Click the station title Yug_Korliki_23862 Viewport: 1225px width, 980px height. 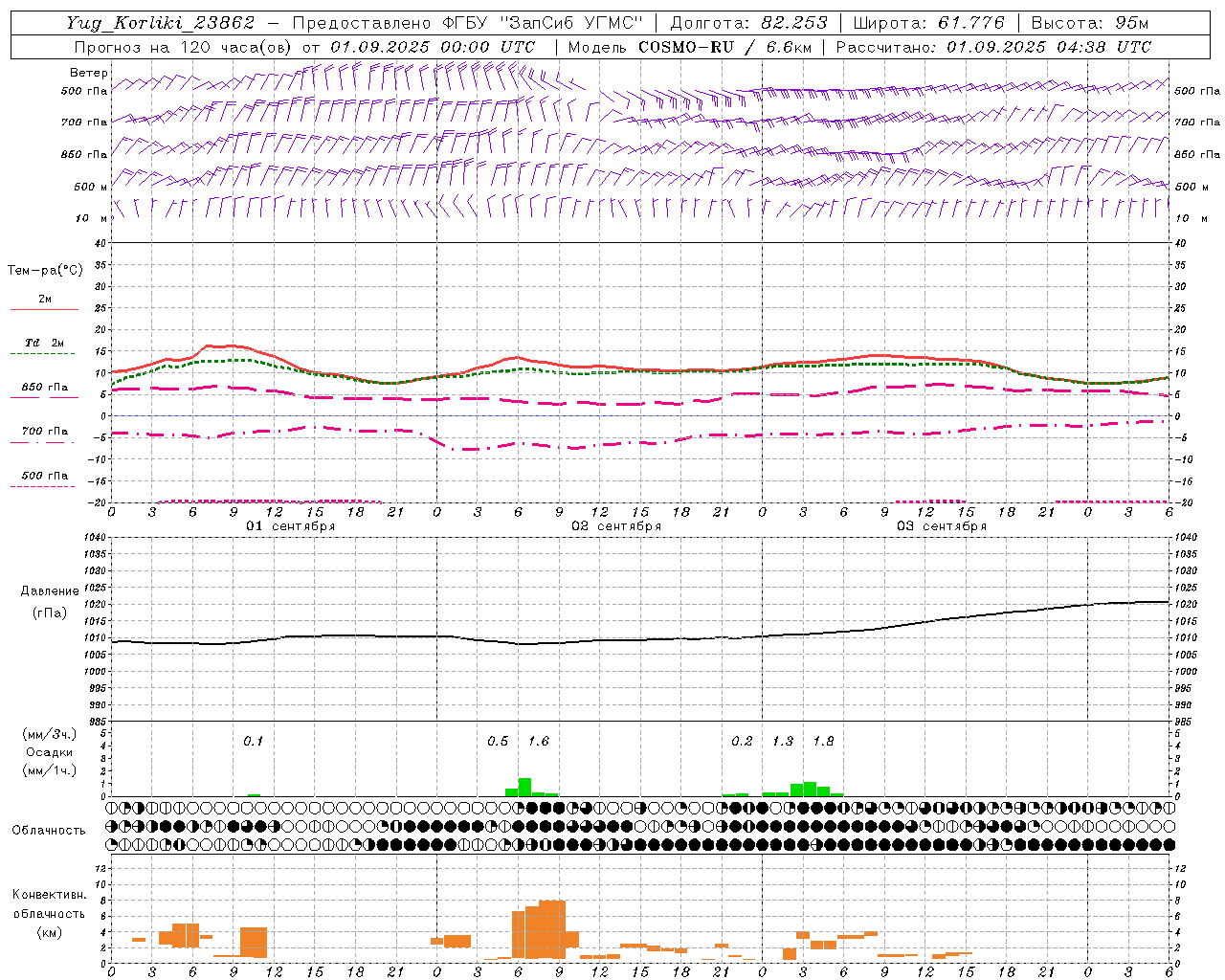[160, 23]
